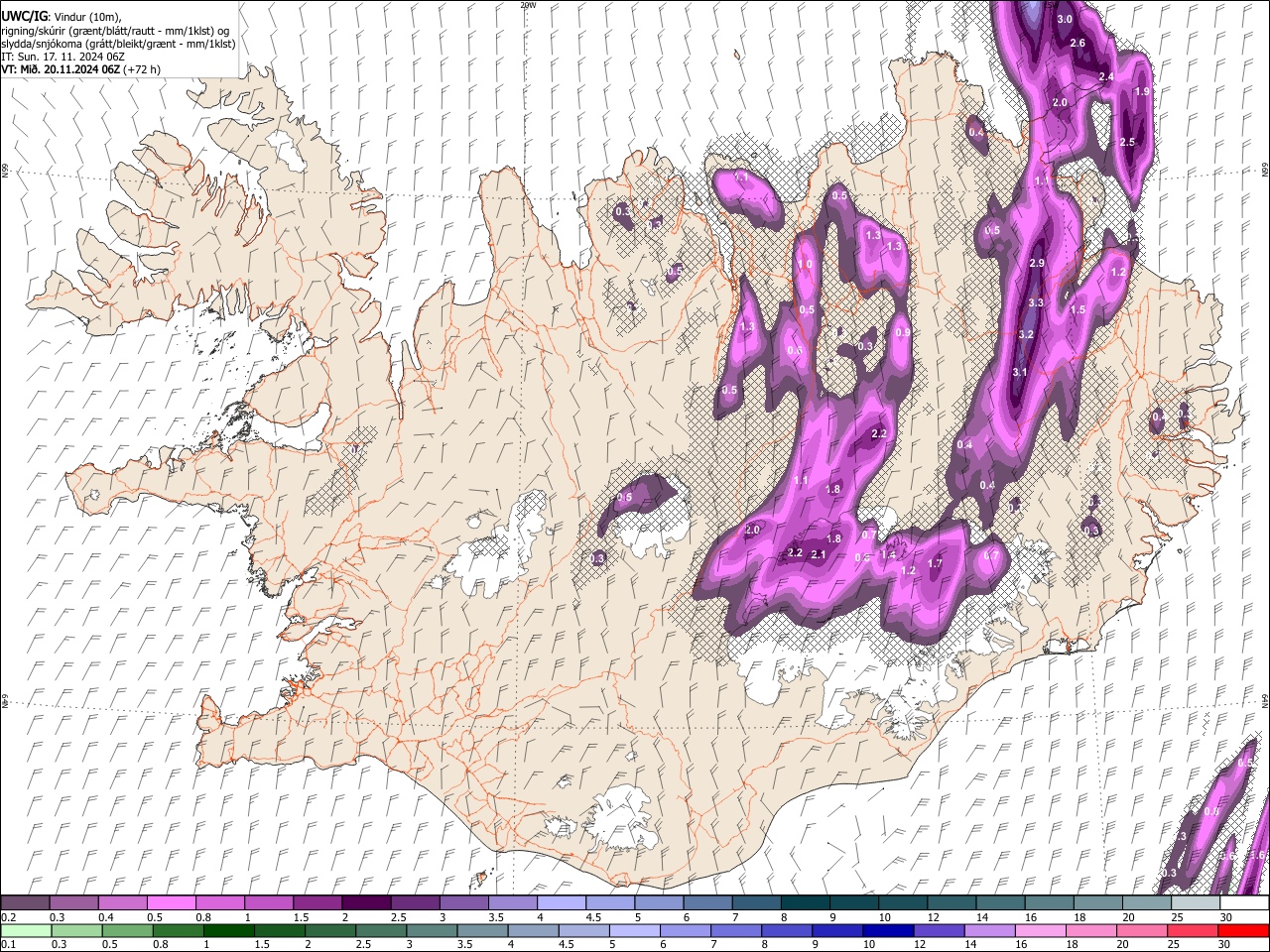Image resolution: width=1270 pixels, height=952 pixels.
Task: Click the 2.9 snowfall value on the map
Action: (x=1038, y=263)
